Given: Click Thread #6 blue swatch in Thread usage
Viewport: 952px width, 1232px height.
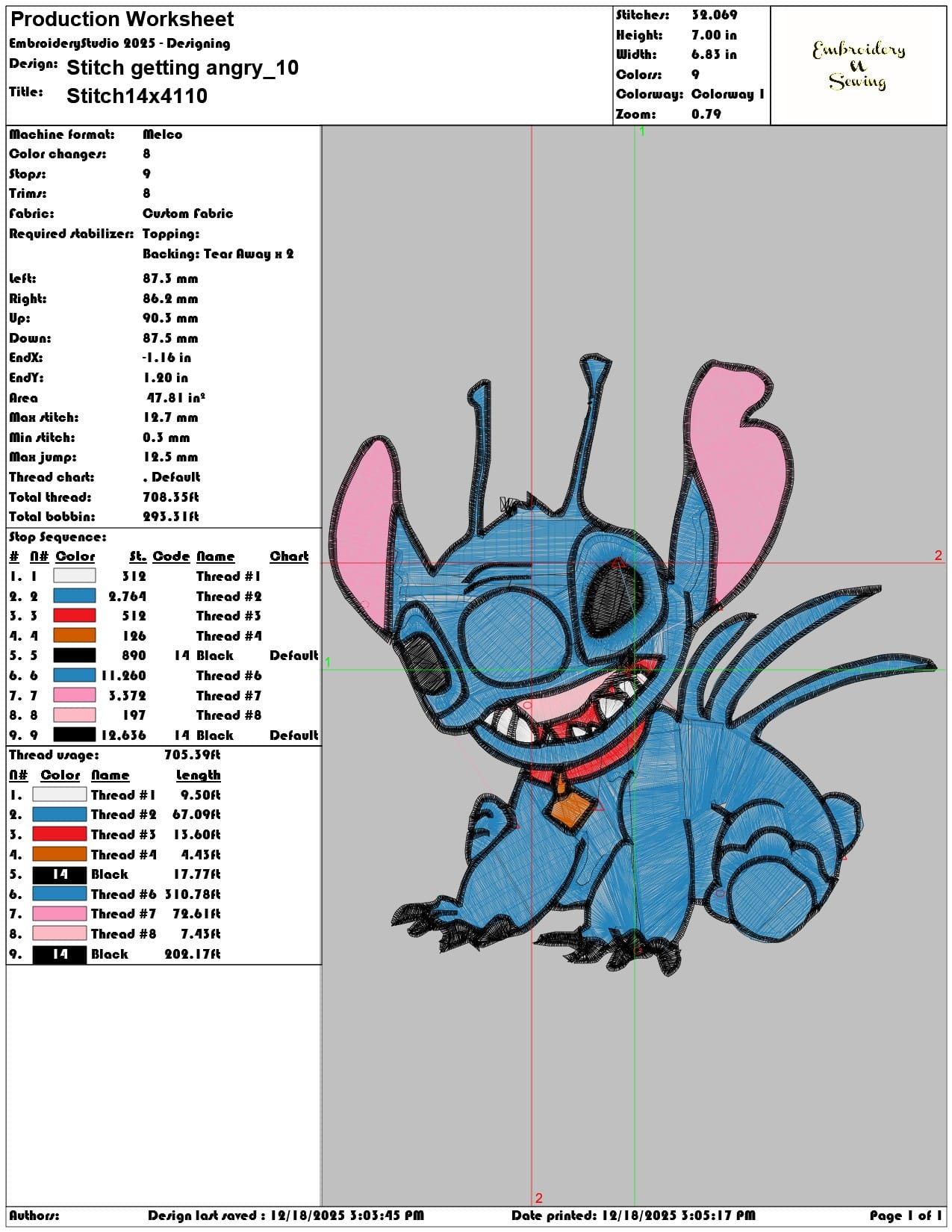Looking at the screenshot, I should pos(60,894).
